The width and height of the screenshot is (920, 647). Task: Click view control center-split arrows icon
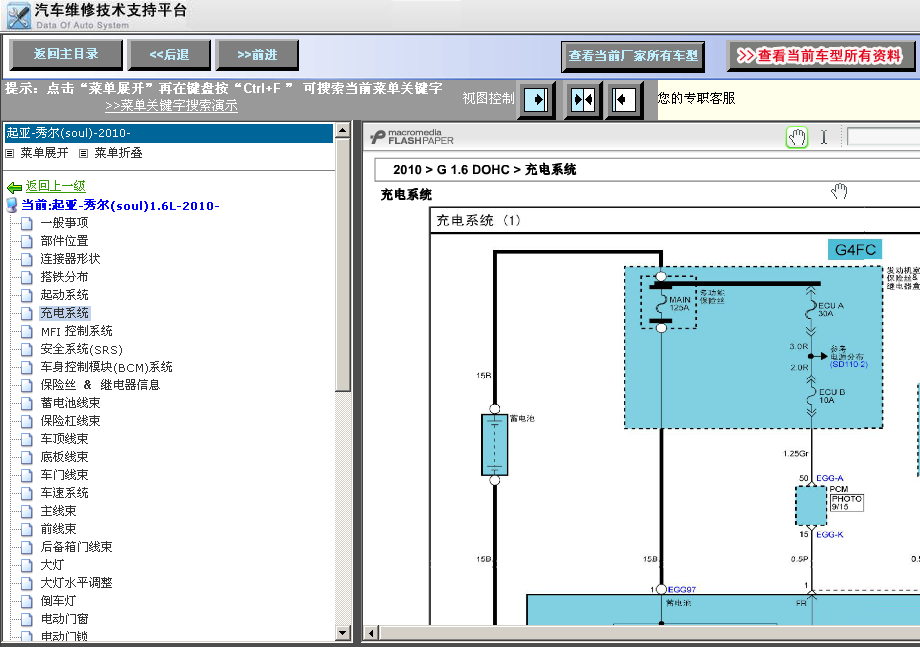(x=583, y=99)
